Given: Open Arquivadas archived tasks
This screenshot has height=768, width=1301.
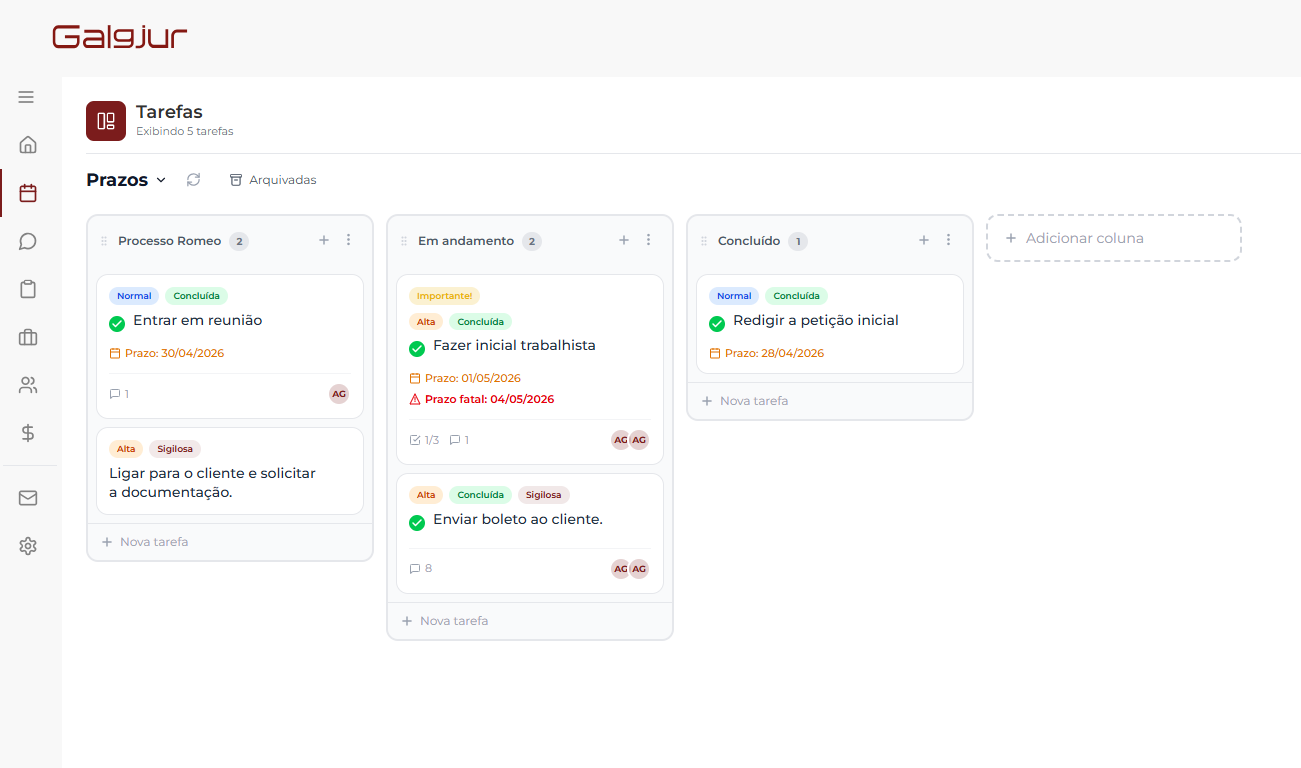Looking at the screenshot, I should pyautogui.click(x=273, y=180).
